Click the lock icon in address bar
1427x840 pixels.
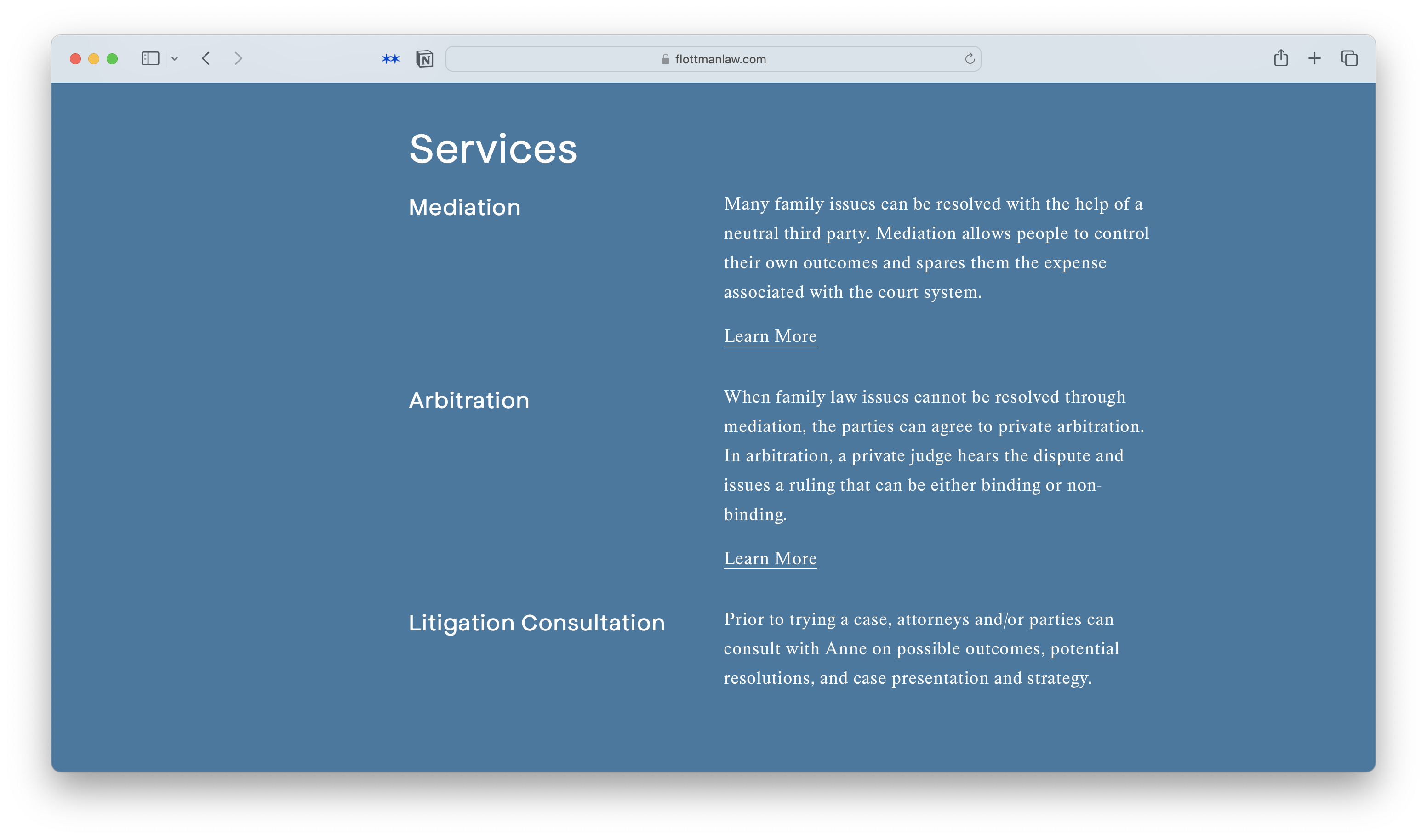pos(665,59)
